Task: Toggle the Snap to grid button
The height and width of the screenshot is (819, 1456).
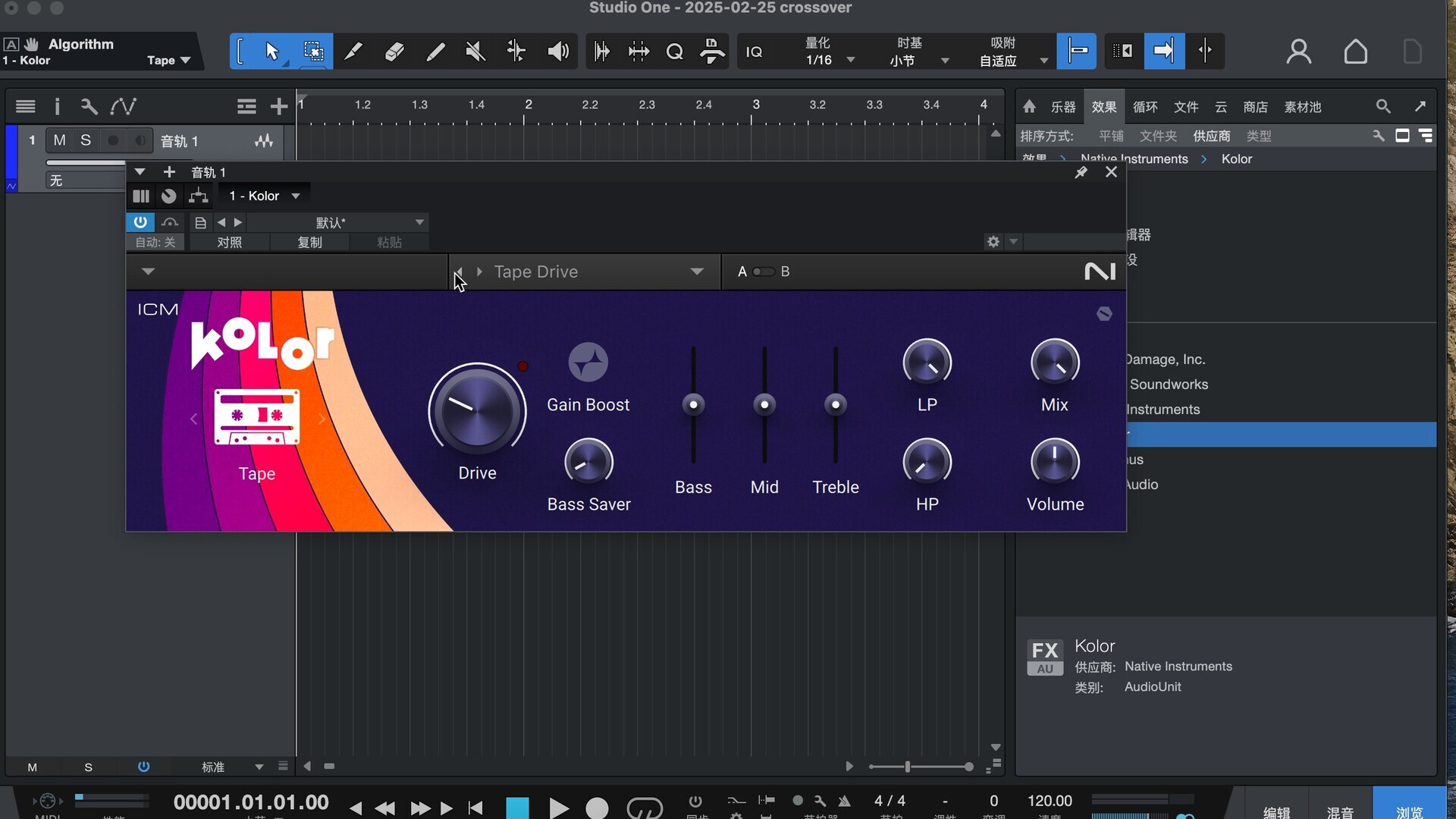Action: click(1077, 51)
